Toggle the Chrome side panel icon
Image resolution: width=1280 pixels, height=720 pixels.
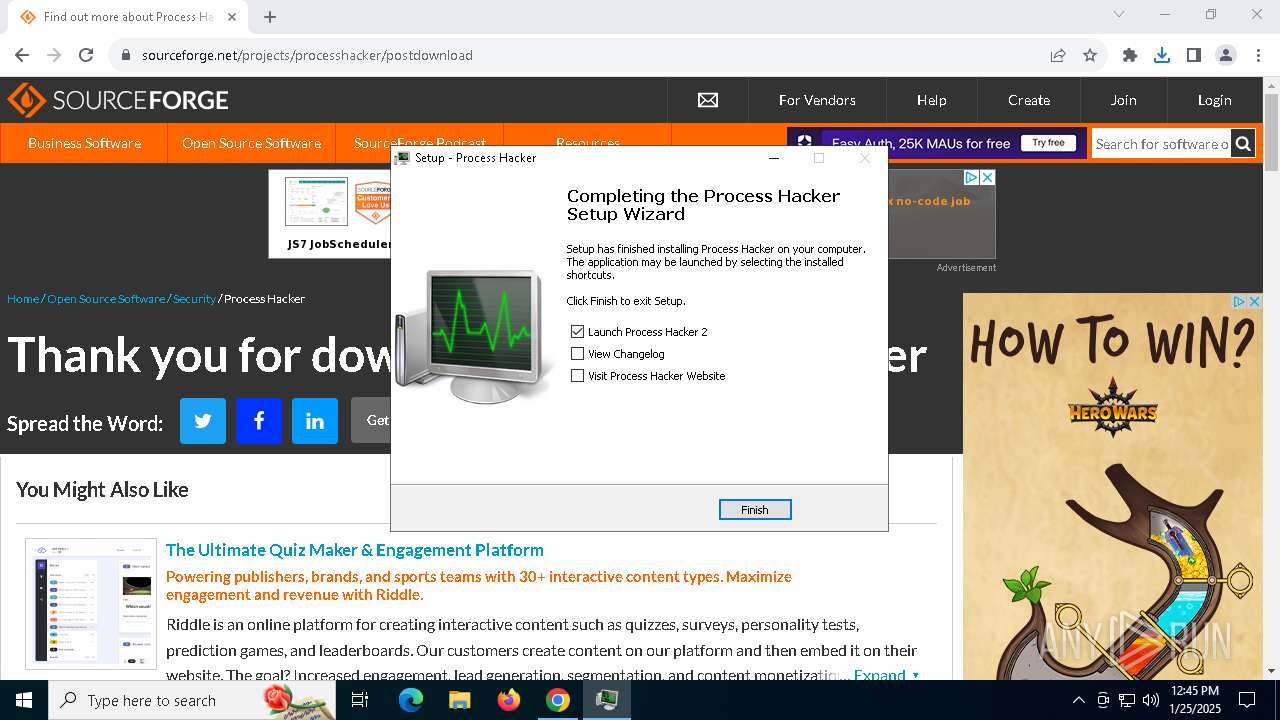click(1194, 55)
